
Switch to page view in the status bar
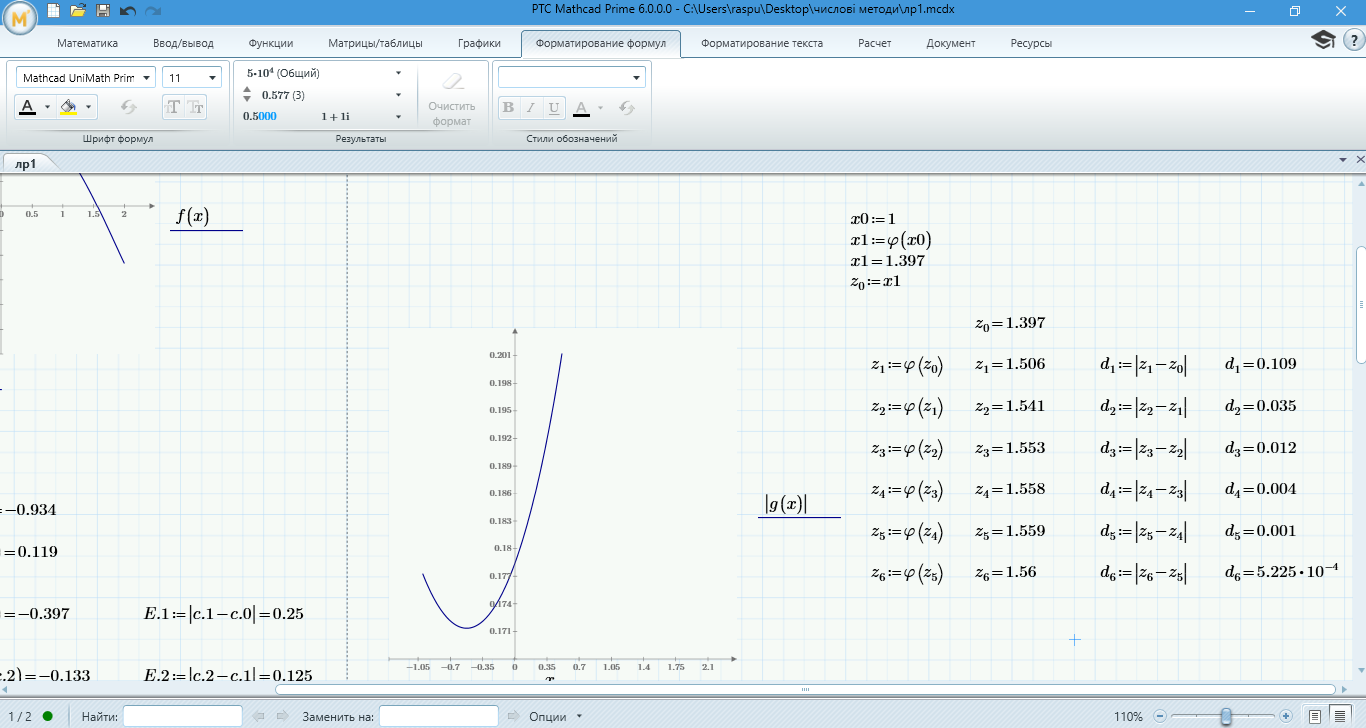pyautogui.click(x=1315, y=716)
